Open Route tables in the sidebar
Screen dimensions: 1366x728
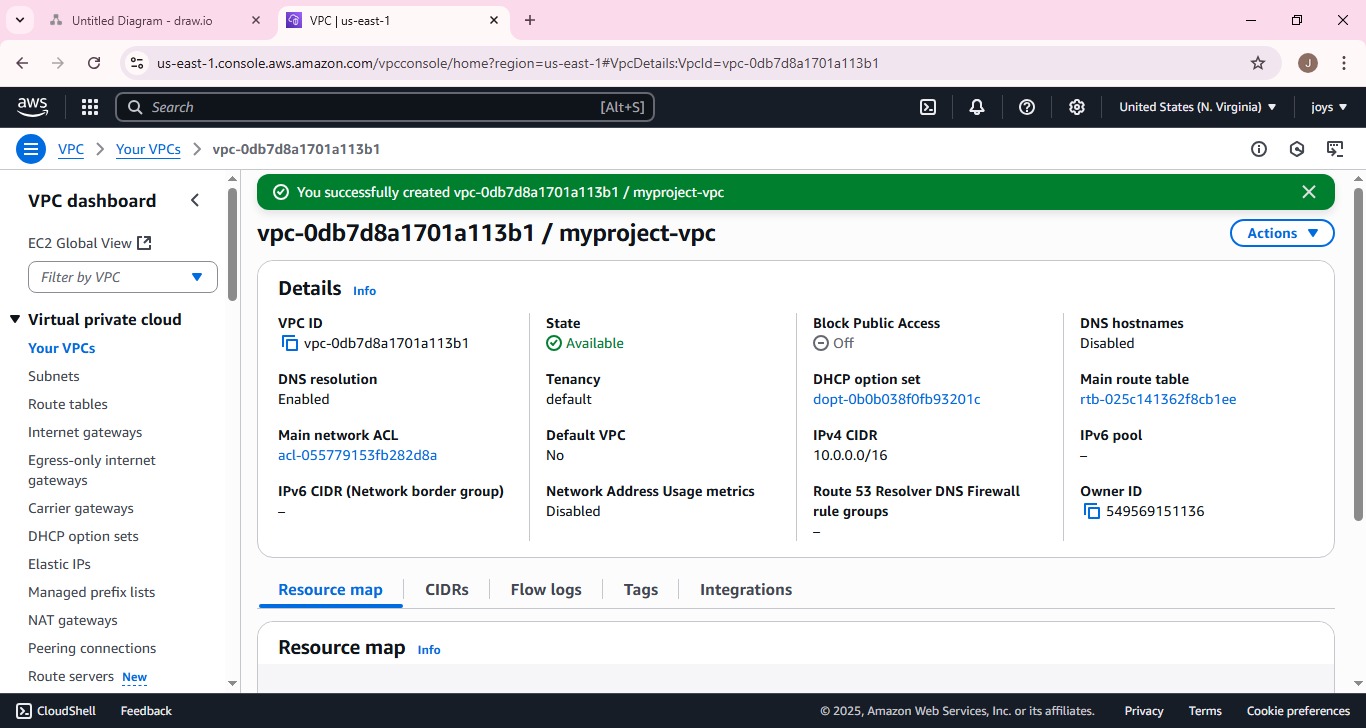click(x=68, y=404)
